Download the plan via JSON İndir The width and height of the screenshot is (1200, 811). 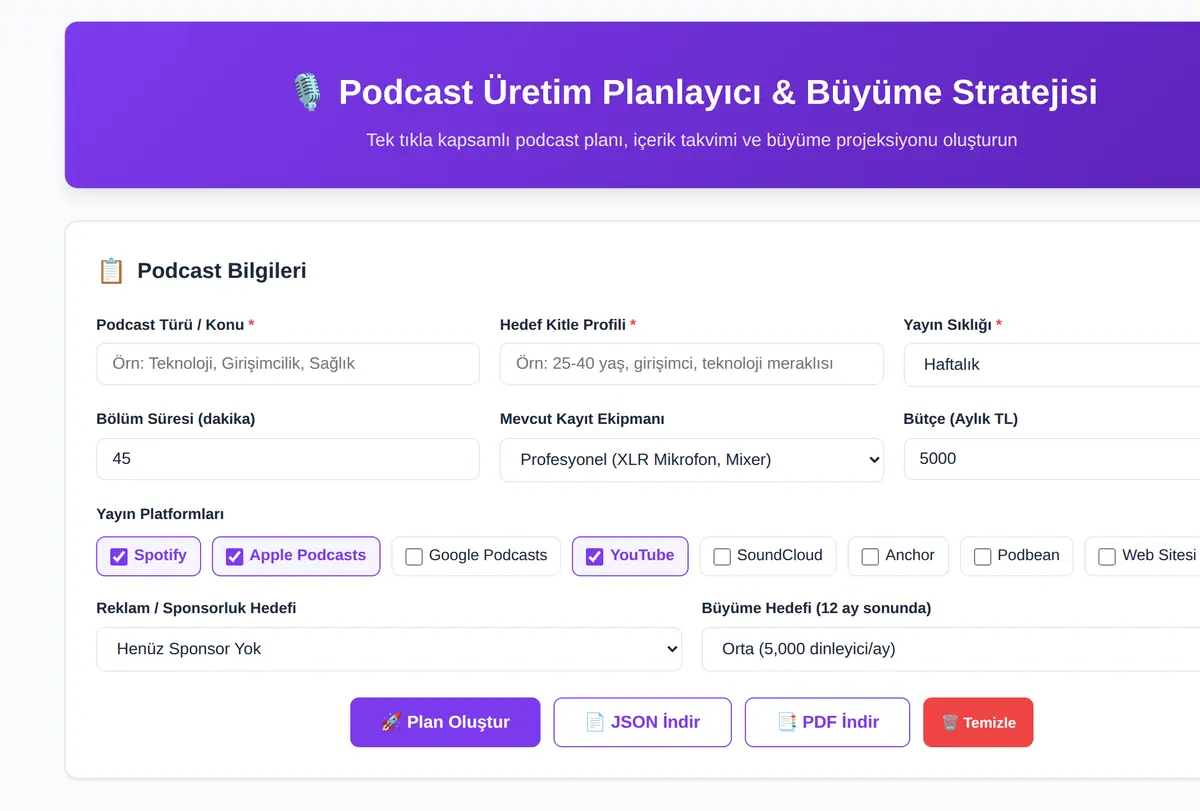pos(643,722)
